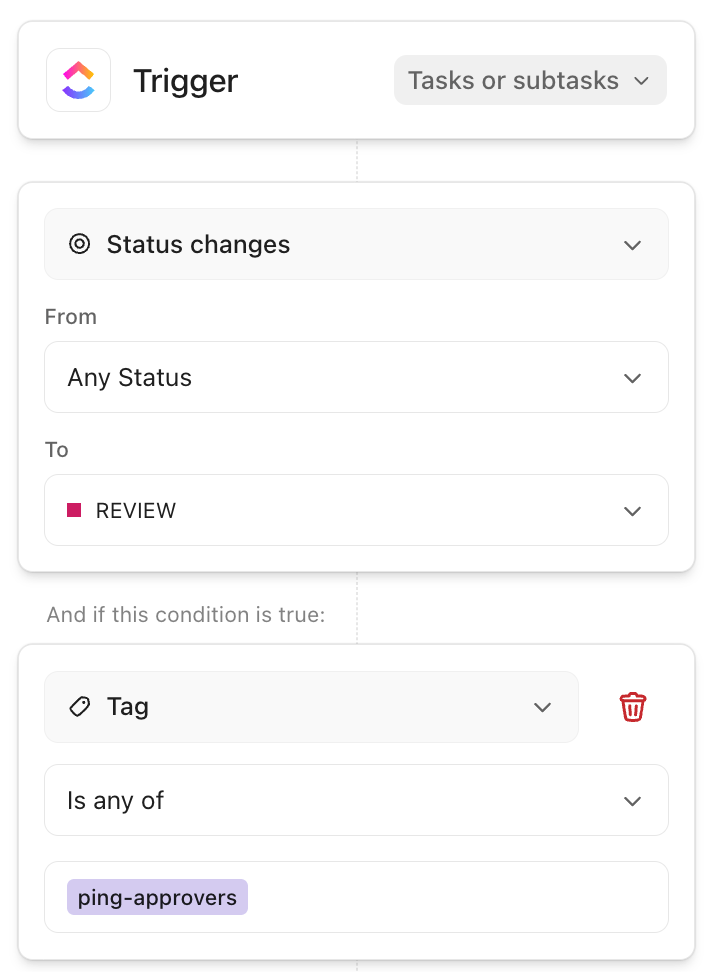The image size is (708, 972).
Task: Delete the Tag condition with trash icon
Action: click(632, 706)
